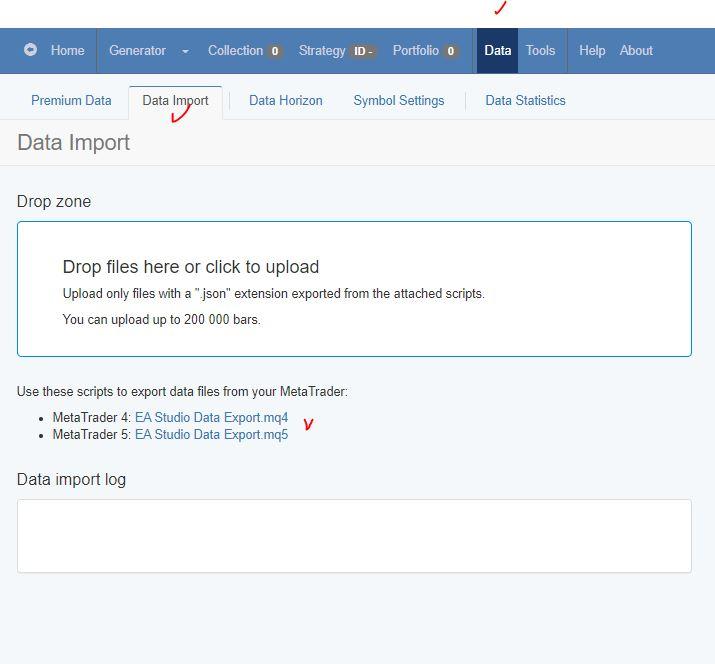This screenshot has height=664, width=715.
Task: Click inside the Data import log box
Action: pyautogui.click(x=354, y=536)
